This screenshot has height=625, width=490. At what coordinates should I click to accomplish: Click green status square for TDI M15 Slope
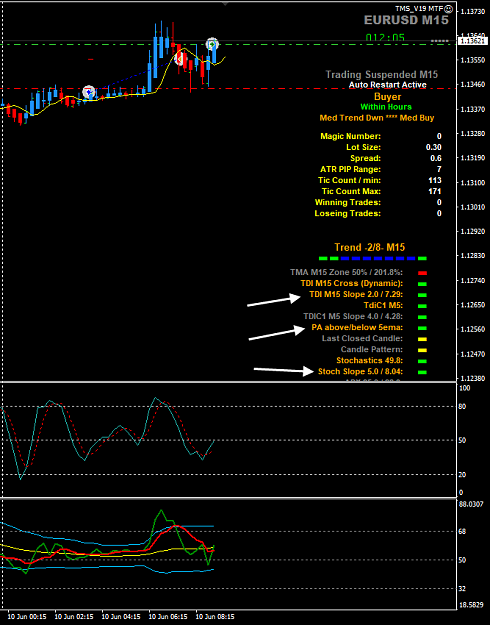point(422,295)
